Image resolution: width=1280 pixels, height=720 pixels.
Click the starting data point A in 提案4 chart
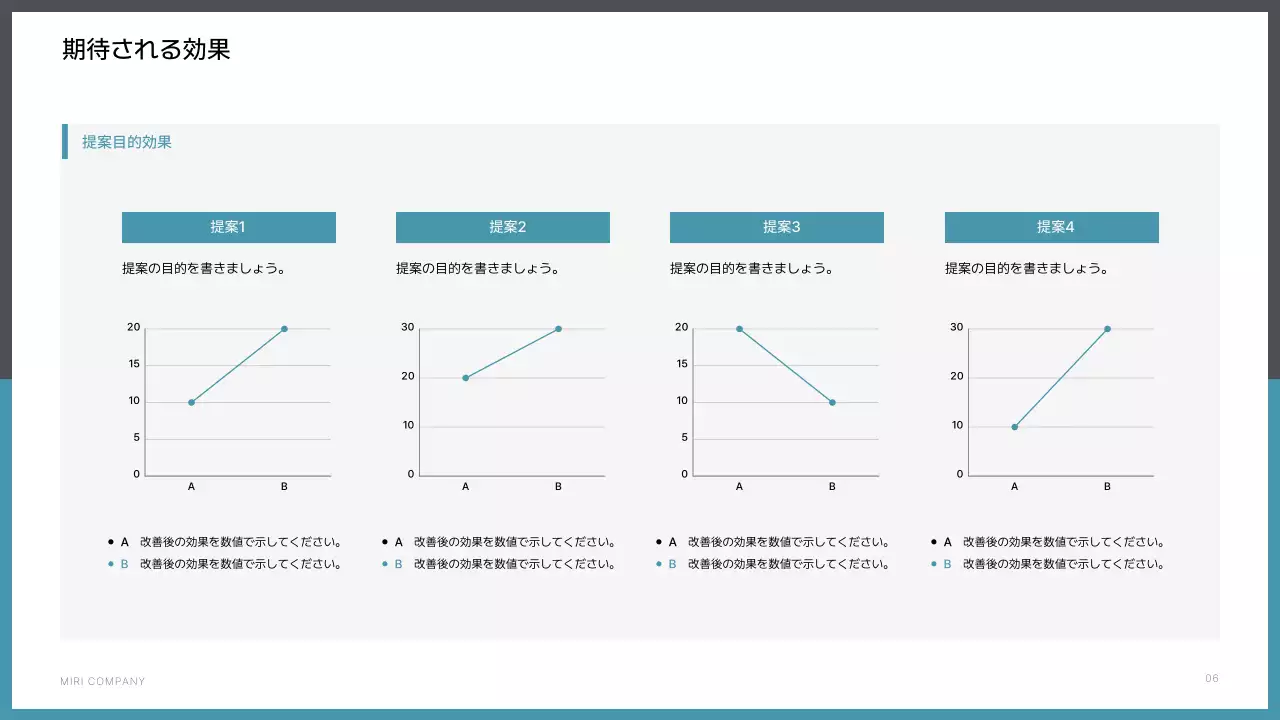pos(1013,427)
